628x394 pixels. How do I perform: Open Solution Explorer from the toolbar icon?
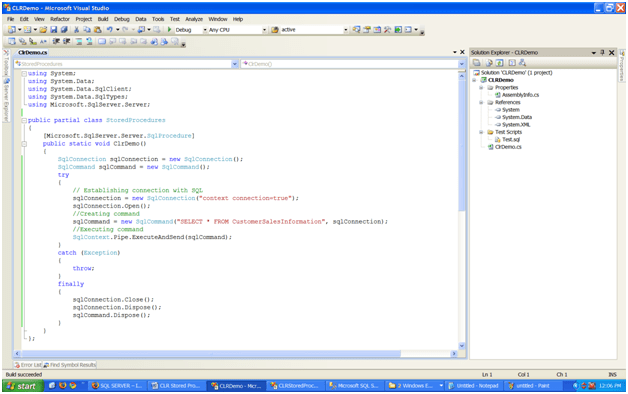356,30
